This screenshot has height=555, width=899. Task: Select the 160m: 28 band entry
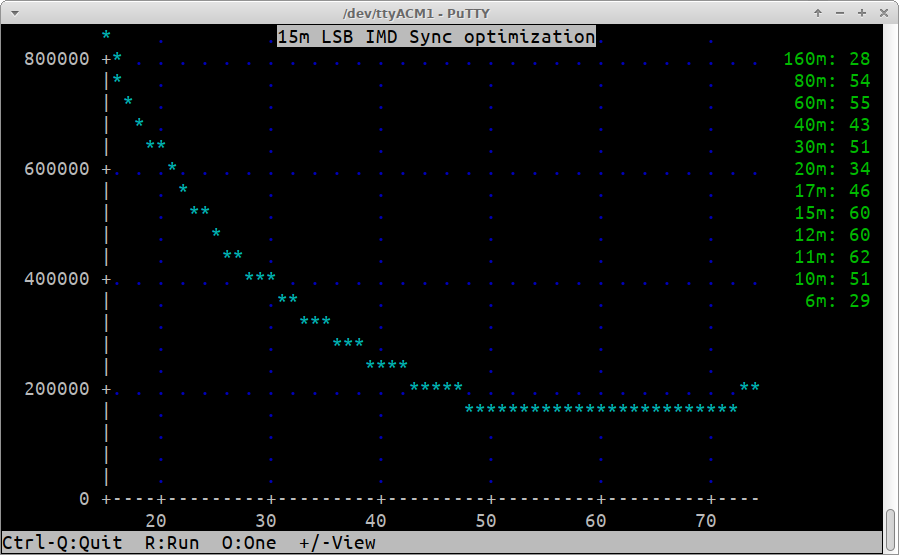point(827,59)
